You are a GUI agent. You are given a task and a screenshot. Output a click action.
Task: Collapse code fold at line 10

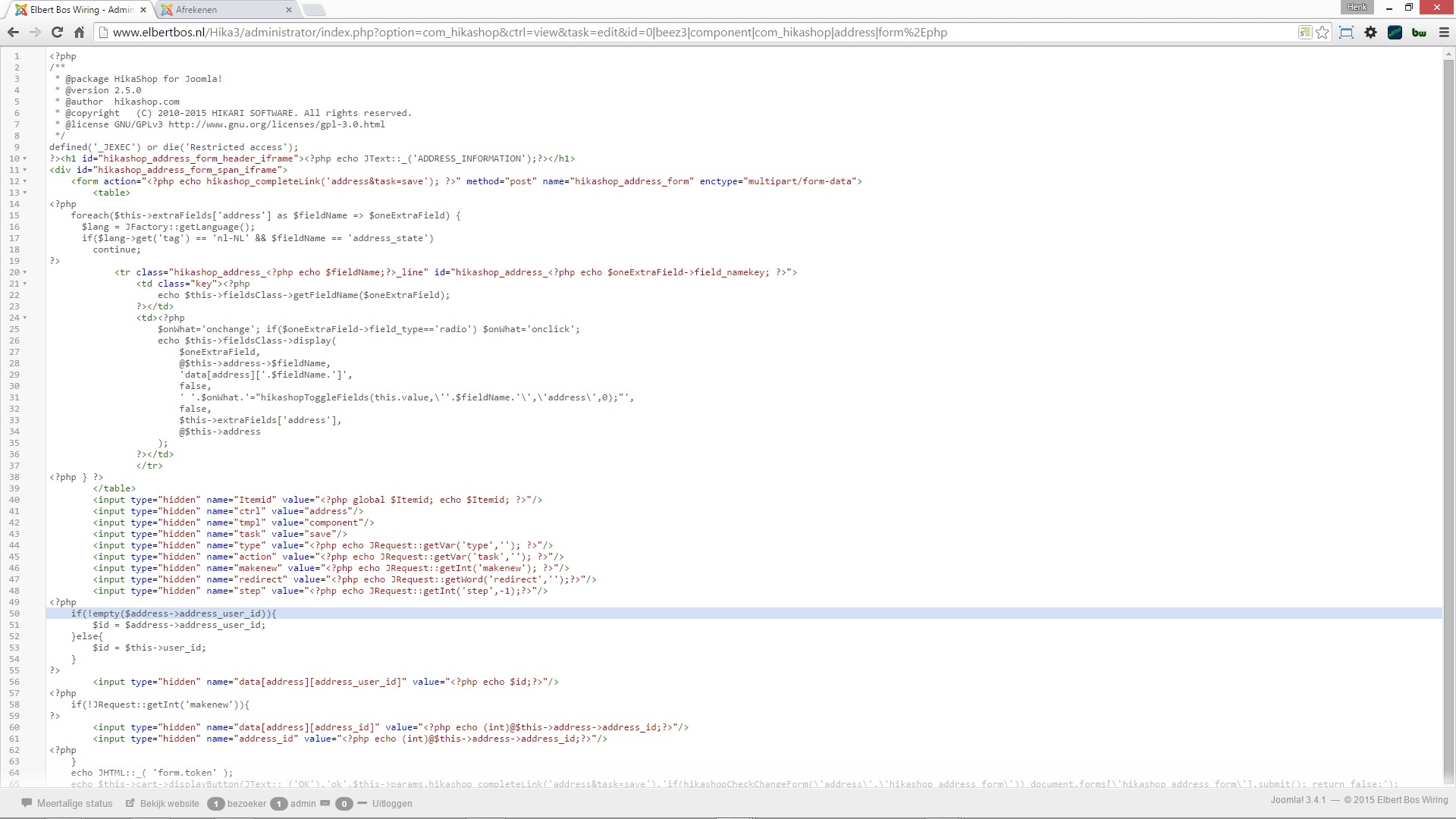(x=25, y=158)
